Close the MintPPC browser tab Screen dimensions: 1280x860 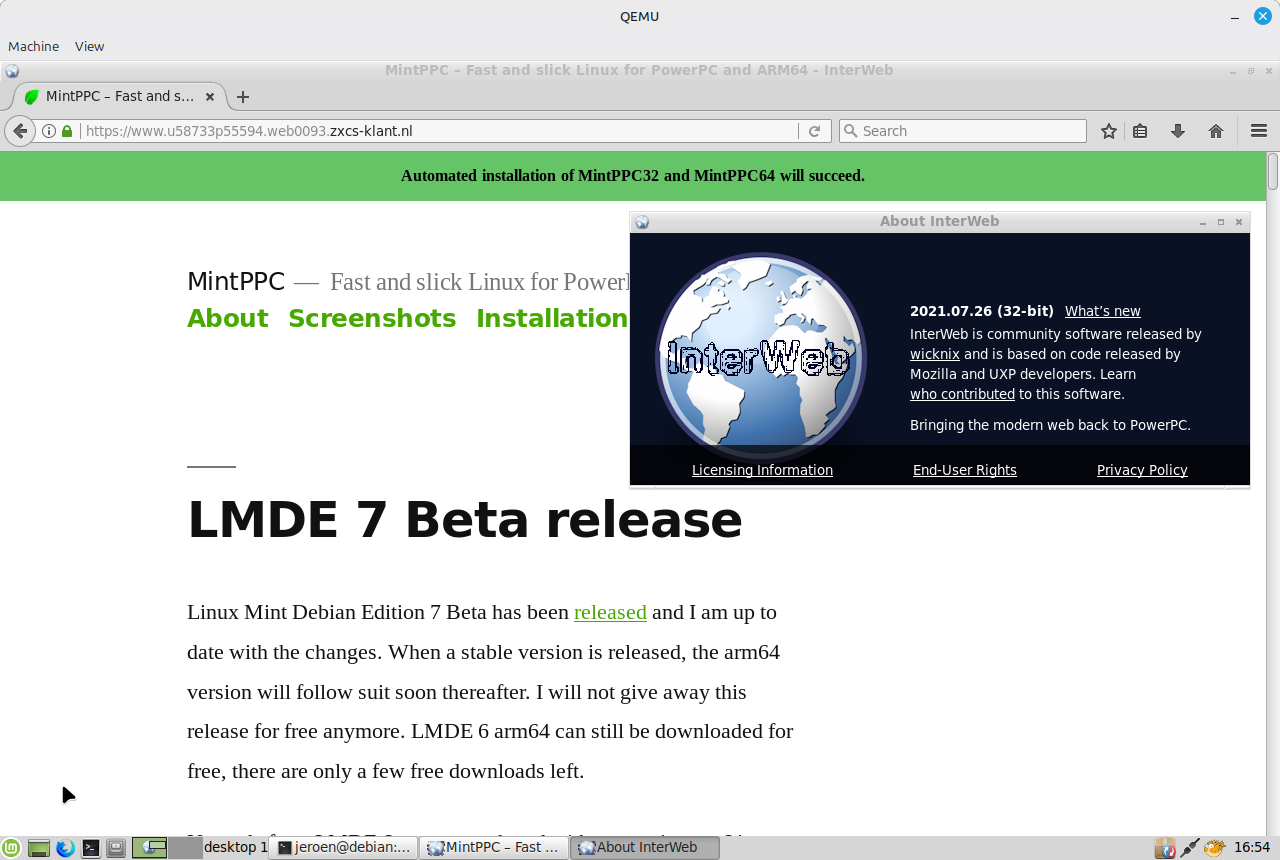[210, 97]
